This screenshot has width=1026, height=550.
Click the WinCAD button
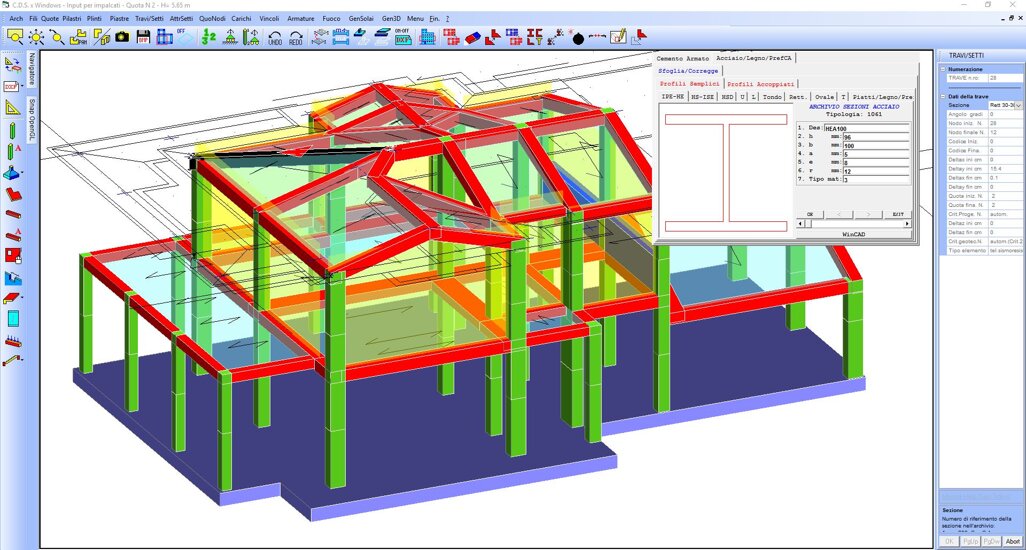(853, 234)
